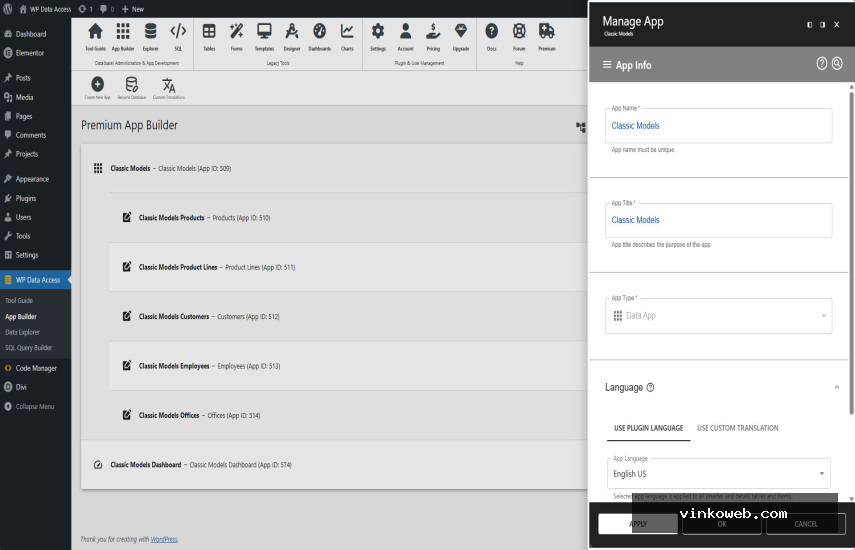Open the App Language English US dropdown

pyautogui.click(x=718, y=473)
